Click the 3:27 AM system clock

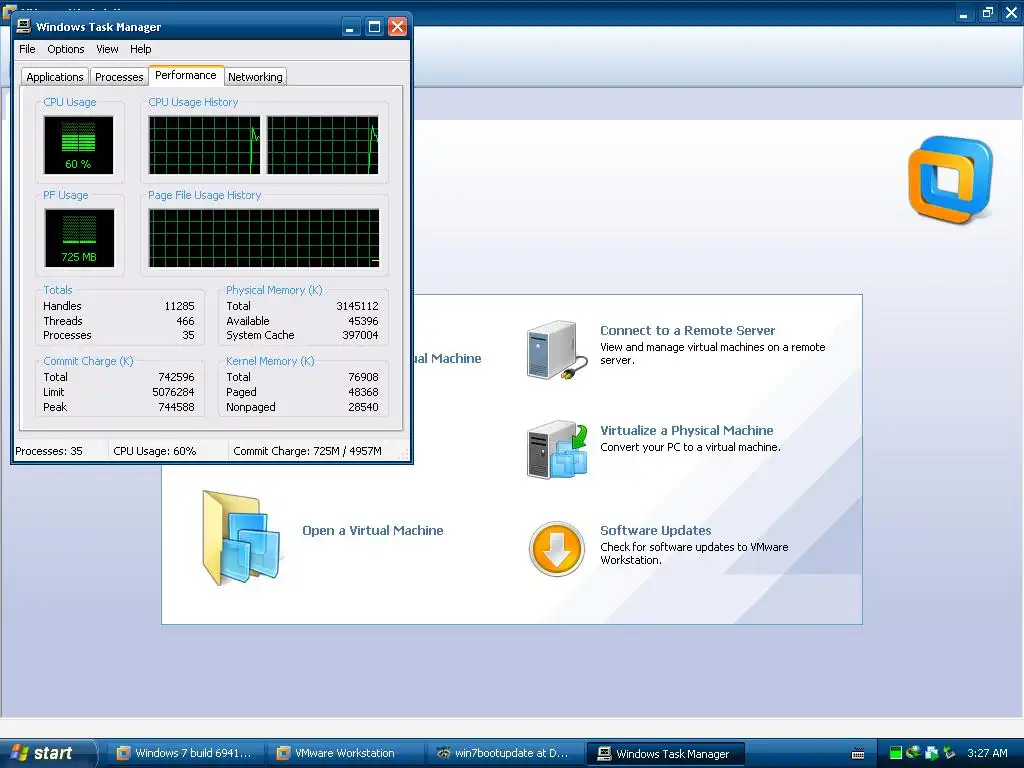pyautogui.click(x=987, y=753)
